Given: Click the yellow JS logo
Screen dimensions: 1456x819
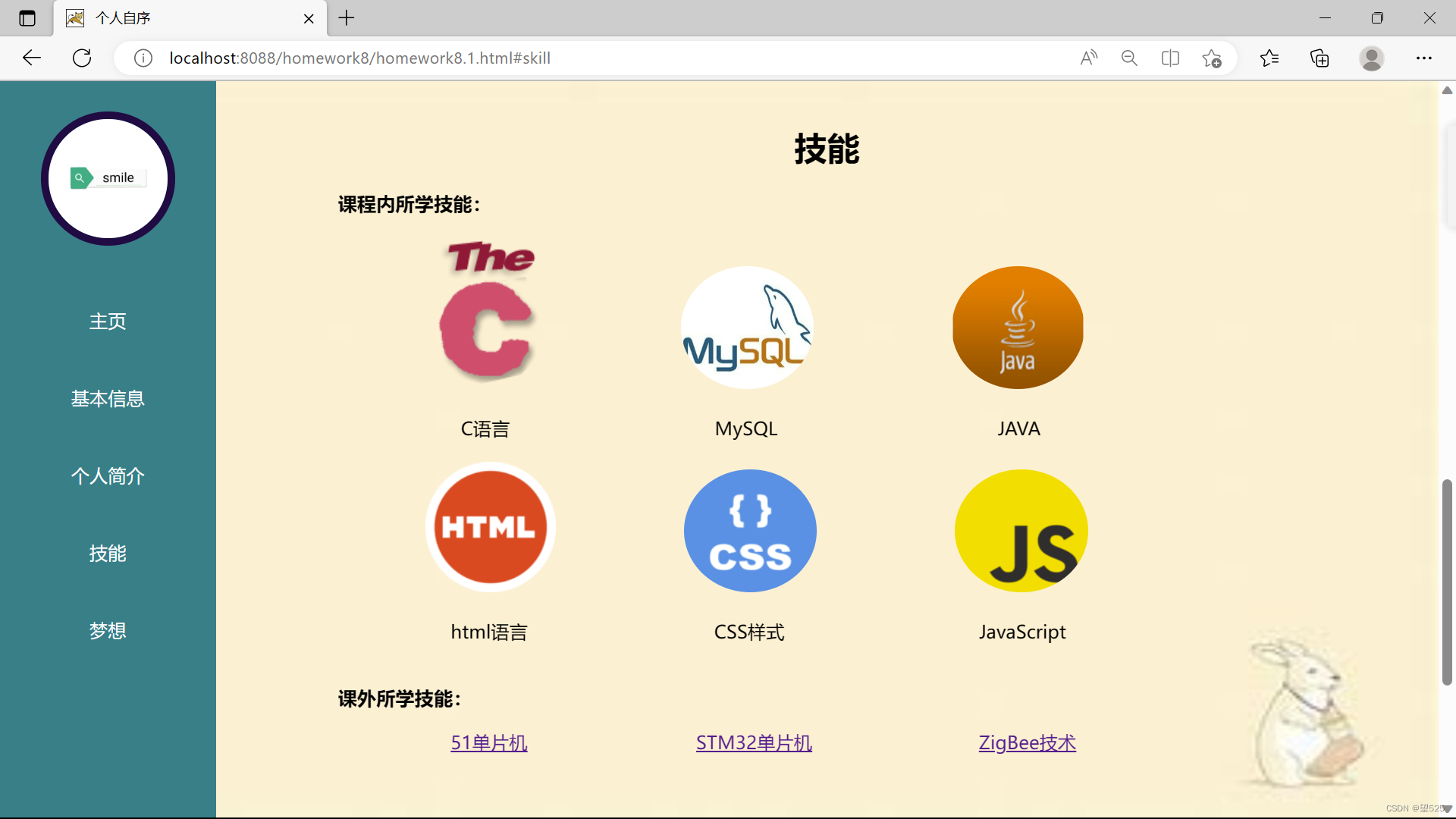Looking at the screenshot, I should pos(1021,531).
